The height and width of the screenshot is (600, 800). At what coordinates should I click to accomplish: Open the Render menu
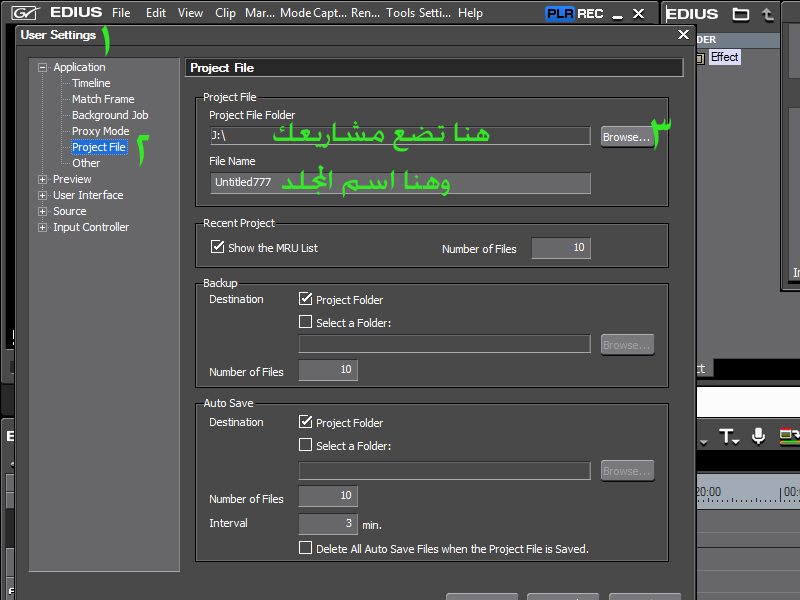(x=365, y=13)
